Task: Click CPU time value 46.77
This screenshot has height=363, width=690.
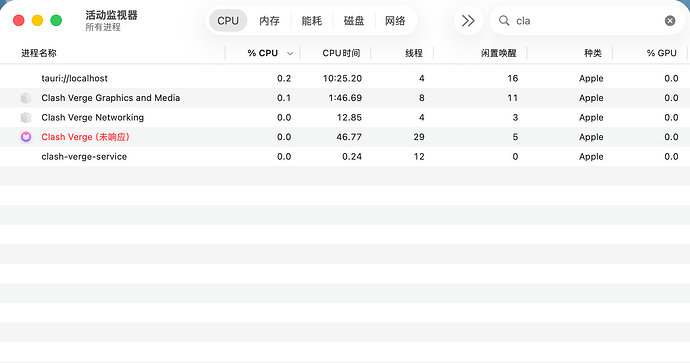Action: 349,137
